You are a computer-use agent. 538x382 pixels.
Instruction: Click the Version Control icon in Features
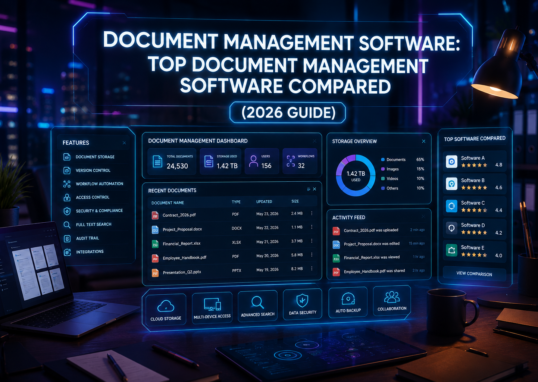click(x=67, y=170)
